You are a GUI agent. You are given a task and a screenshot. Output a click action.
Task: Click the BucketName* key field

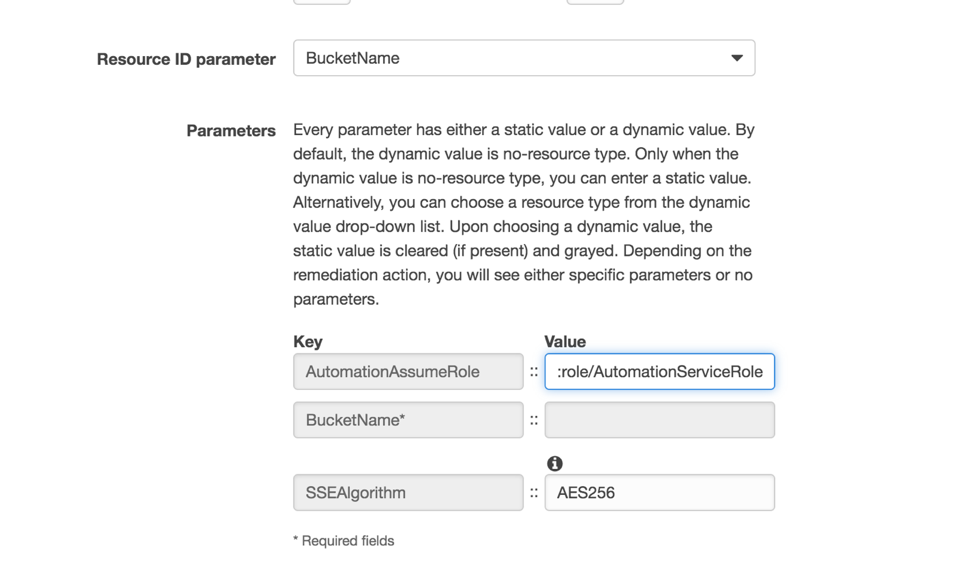point(408,420)
